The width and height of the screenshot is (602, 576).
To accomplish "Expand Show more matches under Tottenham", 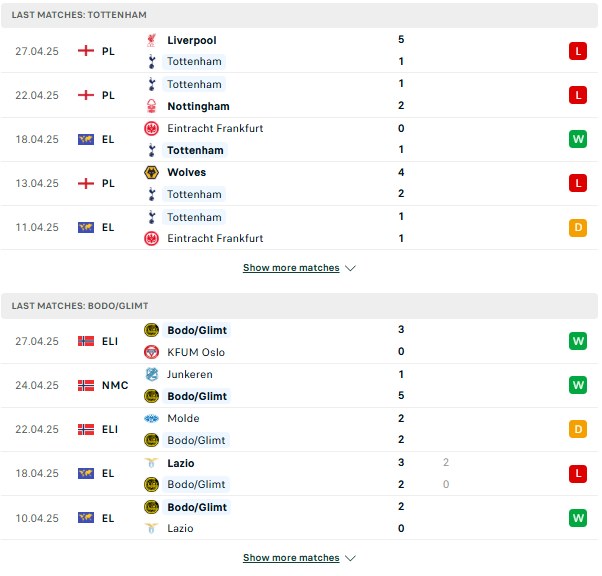I will click(x=291, y=268).
